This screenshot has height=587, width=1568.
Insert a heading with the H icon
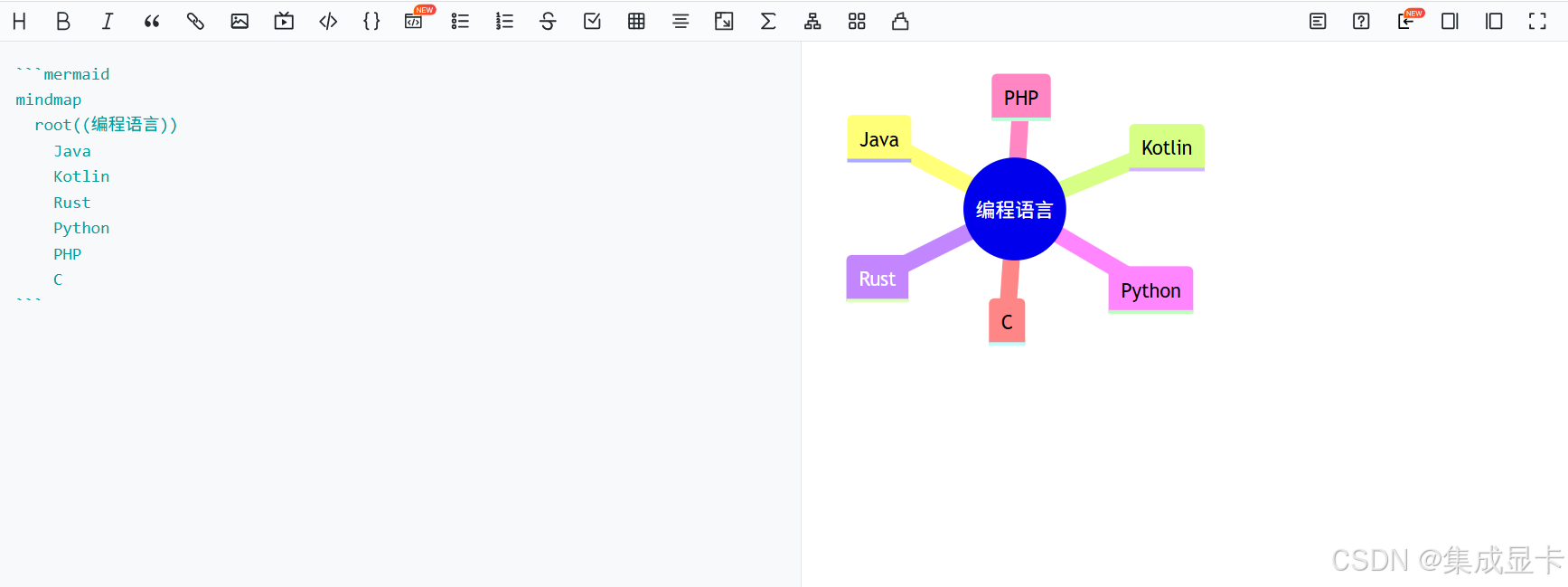pos(19,21)
